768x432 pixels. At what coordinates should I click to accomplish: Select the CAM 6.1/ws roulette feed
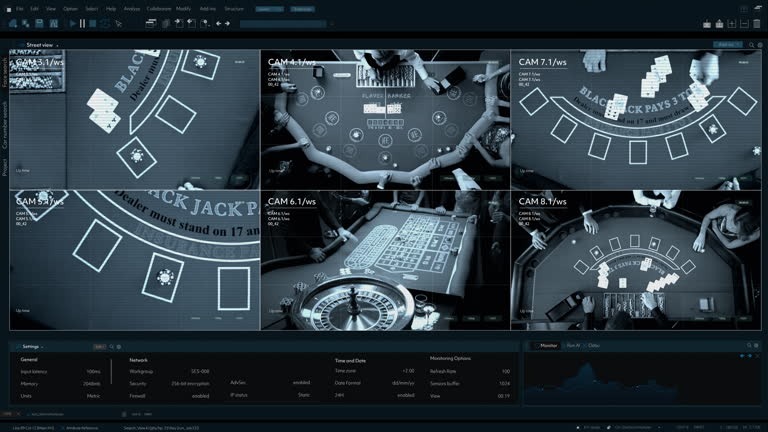(385, 260)
